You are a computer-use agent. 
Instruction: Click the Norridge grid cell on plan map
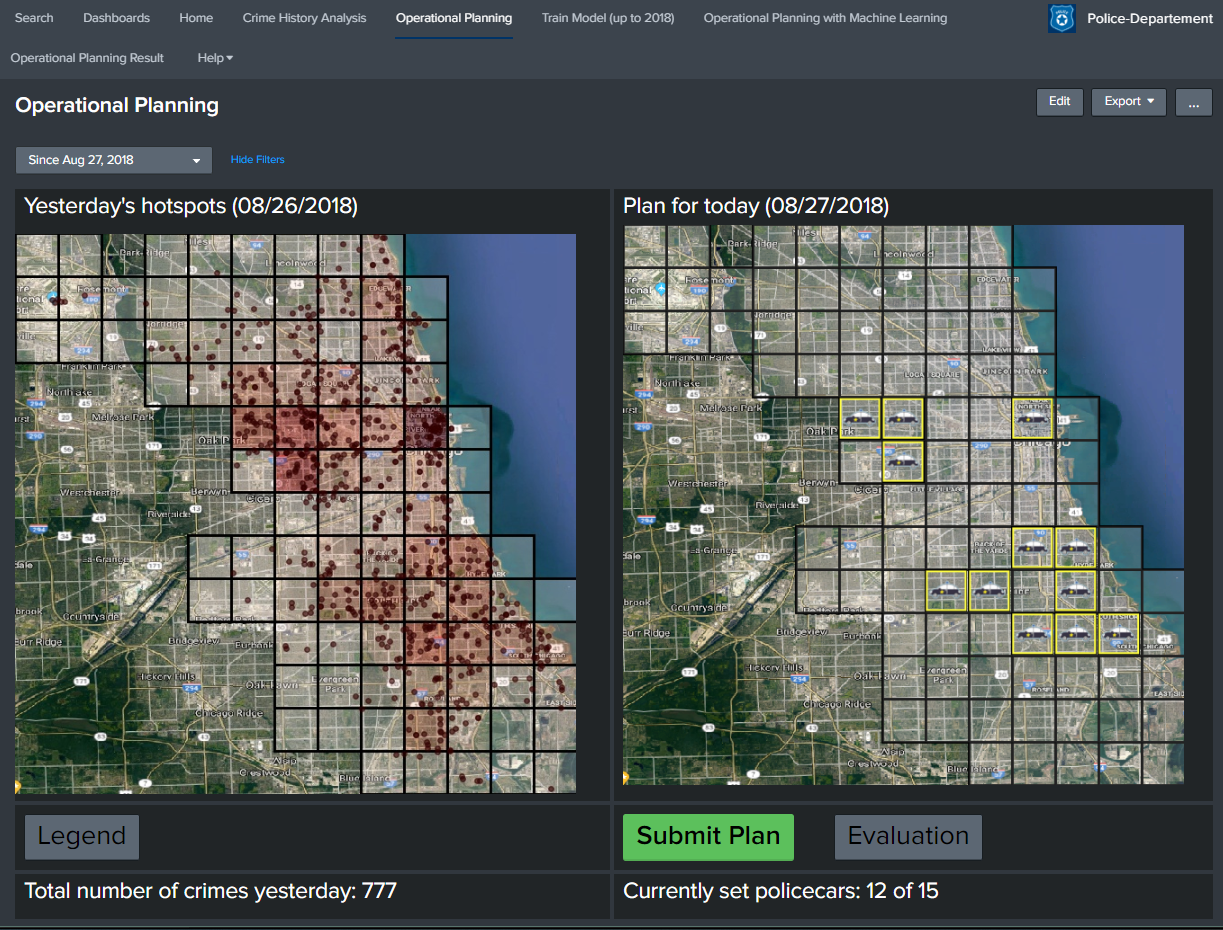(774, 332)
